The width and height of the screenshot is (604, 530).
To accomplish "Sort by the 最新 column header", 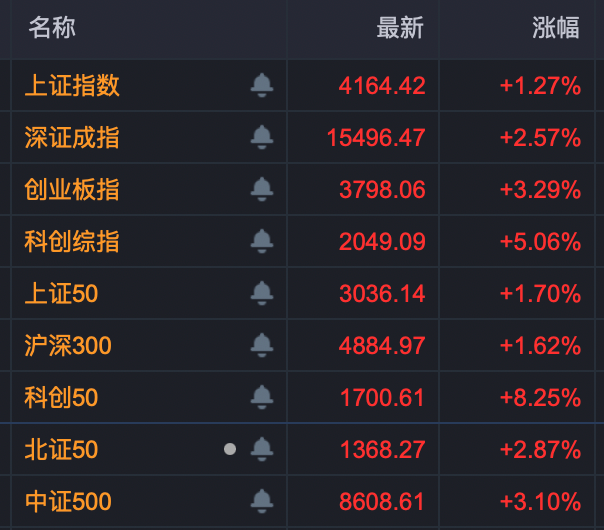I will point(400,28).
